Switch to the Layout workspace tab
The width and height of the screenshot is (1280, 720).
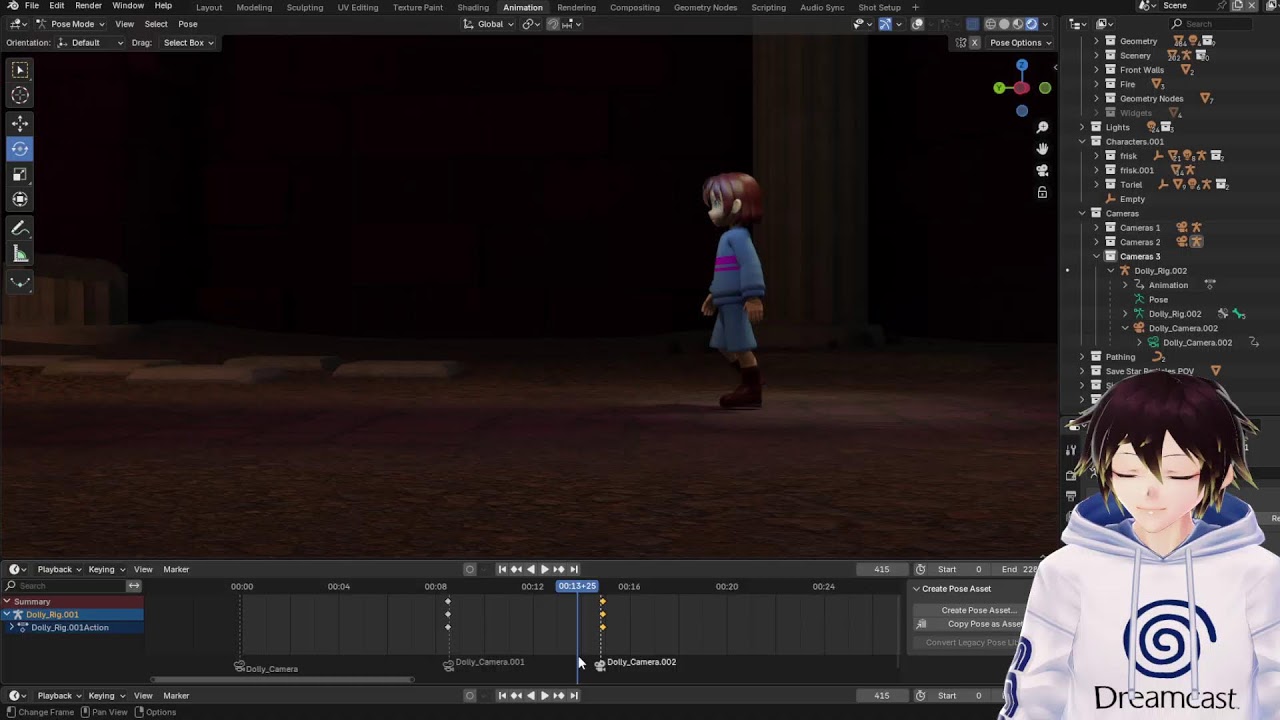[209, 7]
